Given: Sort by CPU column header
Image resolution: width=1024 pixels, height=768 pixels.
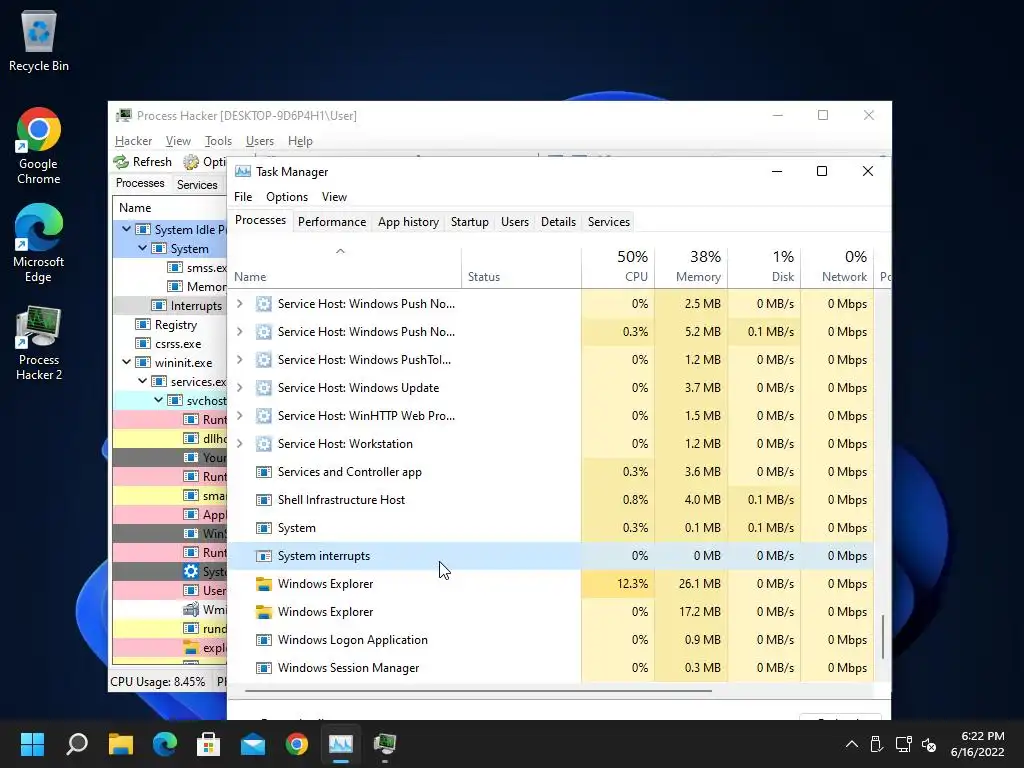Looking at the screenshot, I should coord(618,266).
